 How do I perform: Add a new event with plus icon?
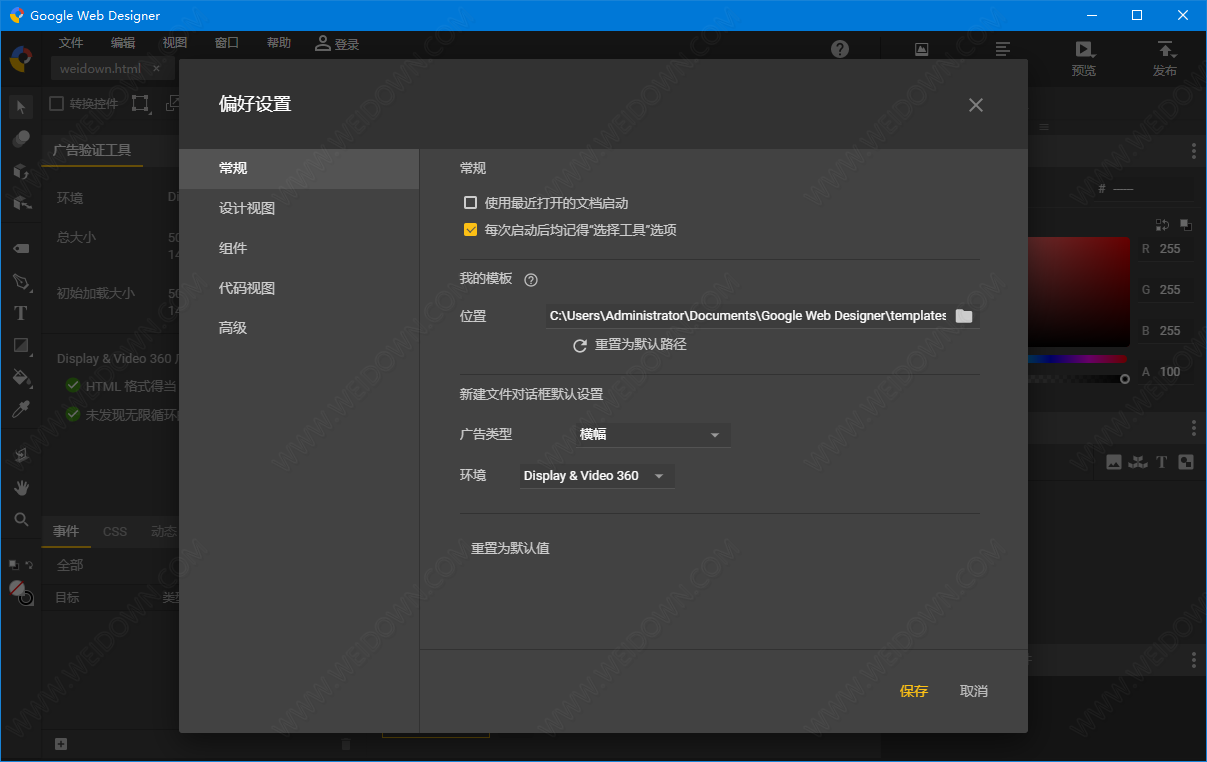point(61,744)
